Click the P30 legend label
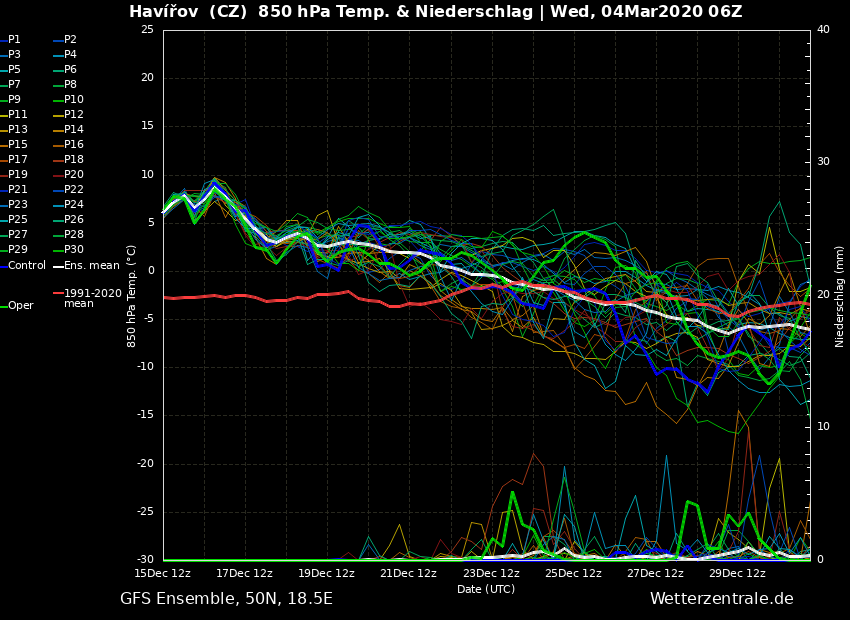Image resolution: width=850 pixels, height=620 pixels. [73, 250]
